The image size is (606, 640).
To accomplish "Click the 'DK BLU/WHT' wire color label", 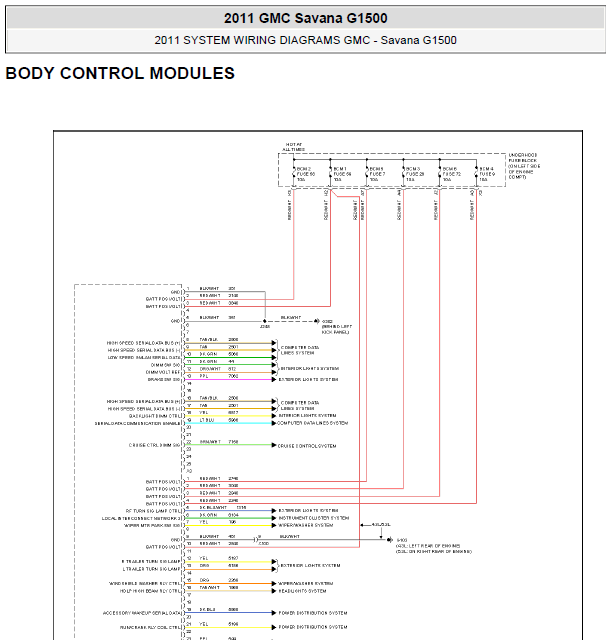I will click(213, 507).
